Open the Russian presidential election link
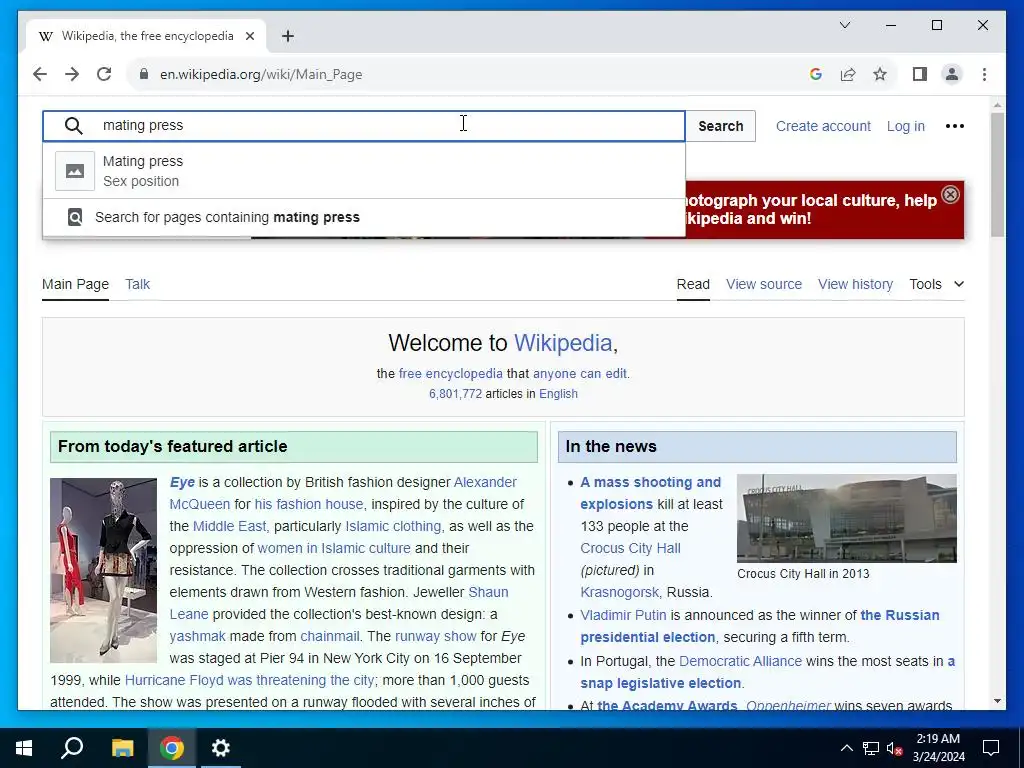Screen dimensions: 1024x768 tap(900, 615)
